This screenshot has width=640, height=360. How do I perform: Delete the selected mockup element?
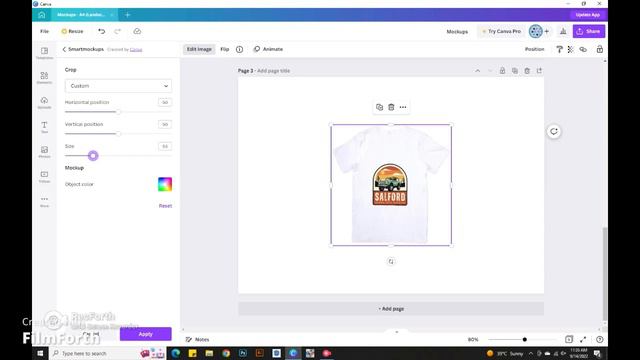pos(391,107)
